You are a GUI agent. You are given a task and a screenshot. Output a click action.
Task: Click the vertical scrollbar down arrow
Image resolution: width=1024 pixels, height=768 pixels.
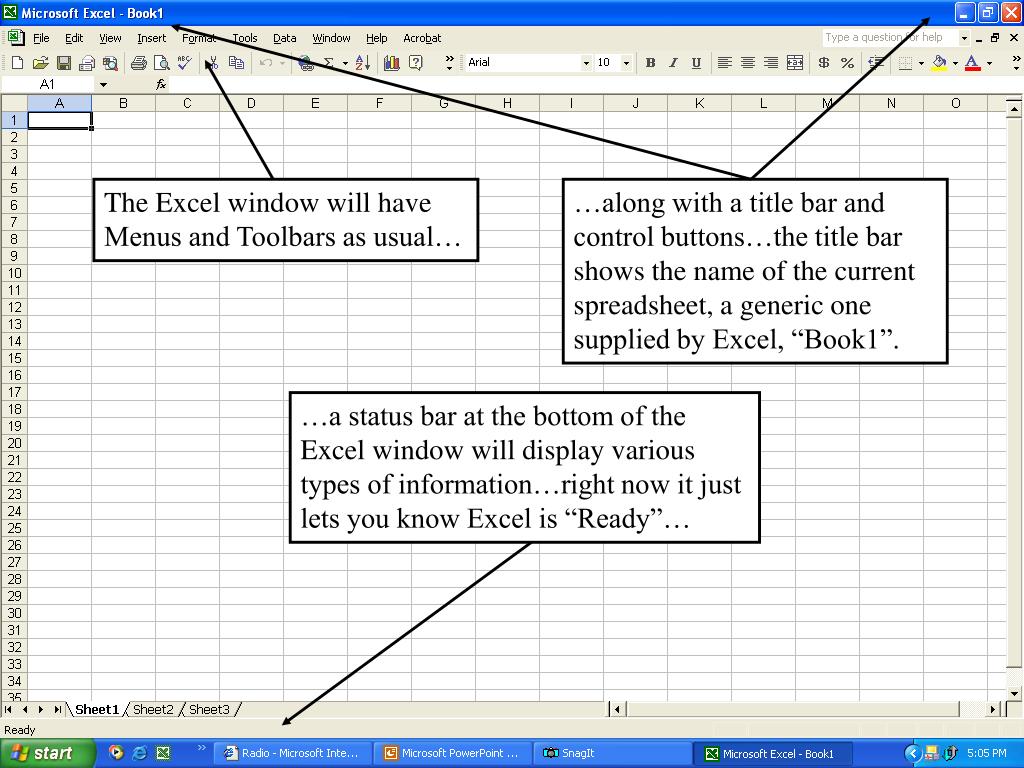tap(1014, 694)
